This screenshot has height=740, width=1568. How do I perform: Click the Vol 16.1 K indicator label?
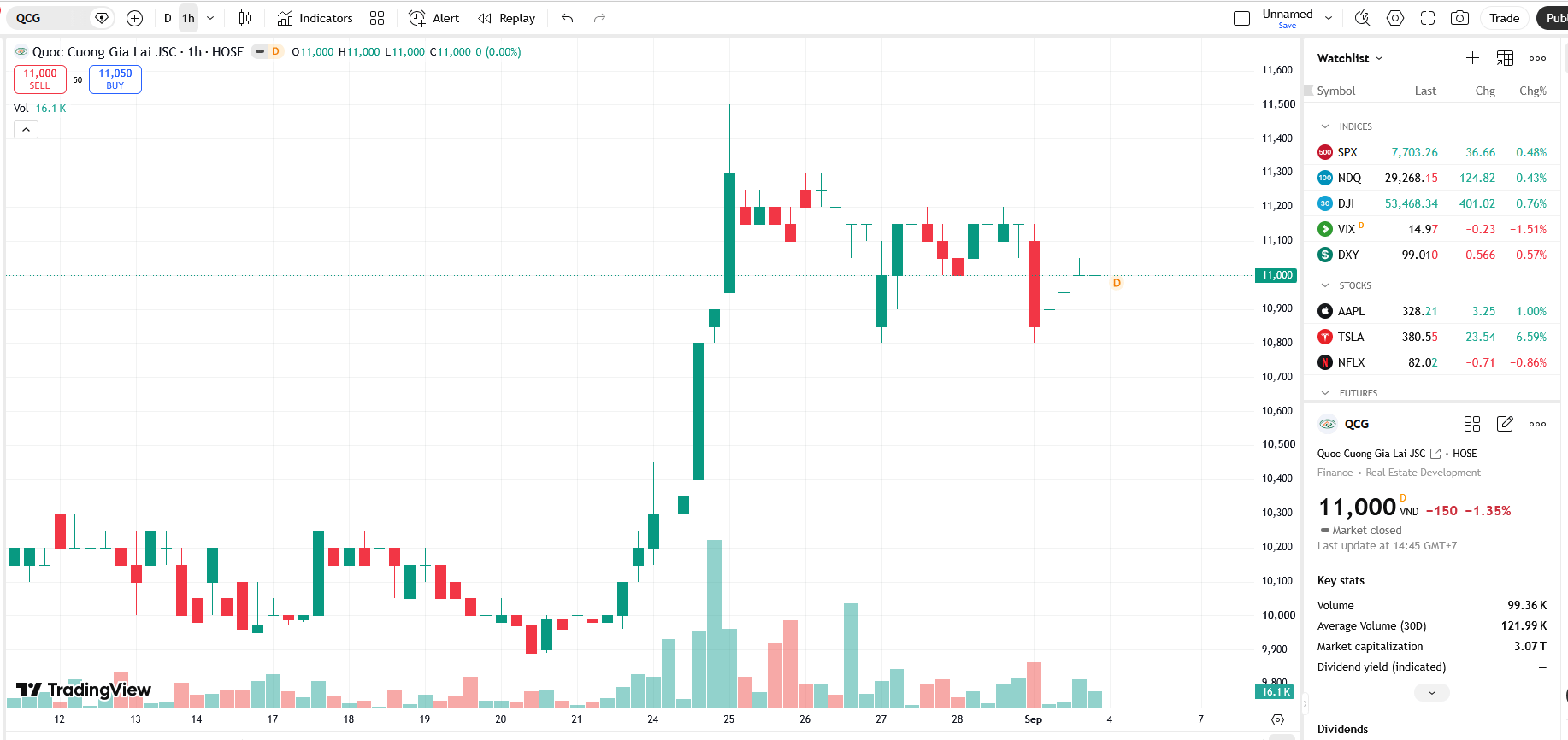coord(39,109)
